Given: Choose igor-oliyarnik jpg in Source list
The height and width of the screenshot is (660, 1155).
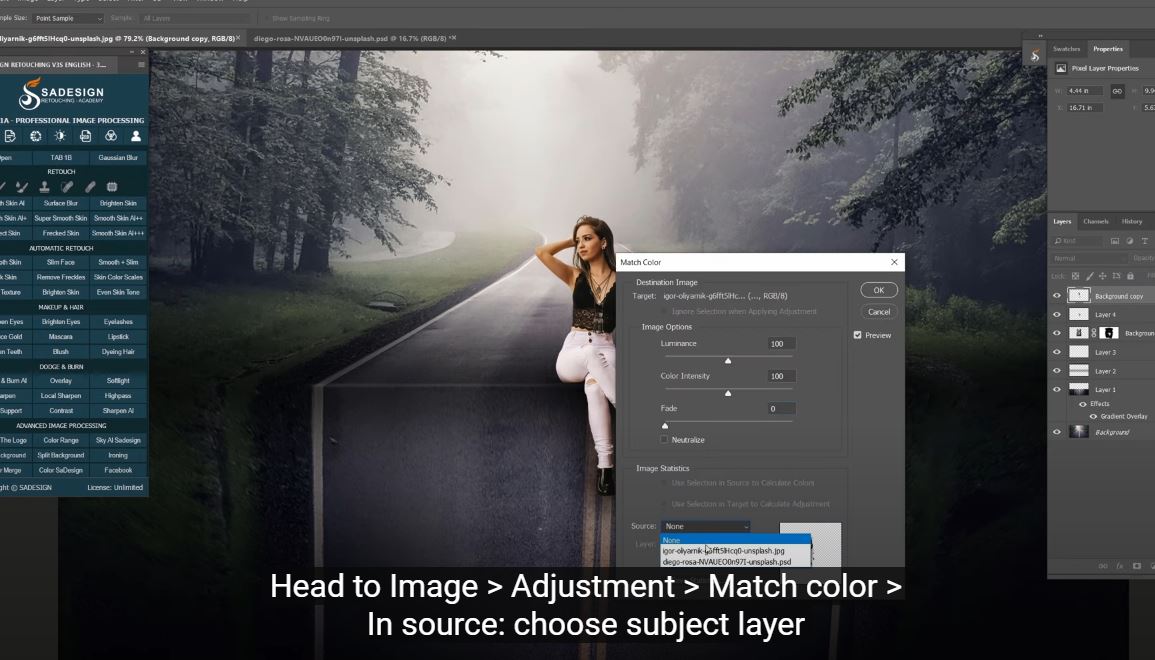Looking at the screenshot, I should 735,551.
